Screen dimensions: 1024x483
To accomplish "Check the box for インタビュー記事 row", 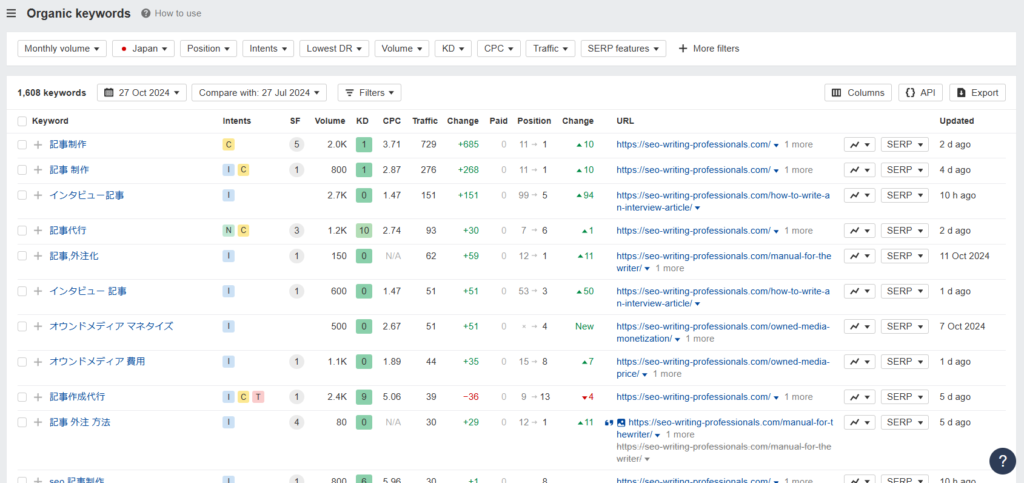I will pyautogui.click(x=22, y=195).
